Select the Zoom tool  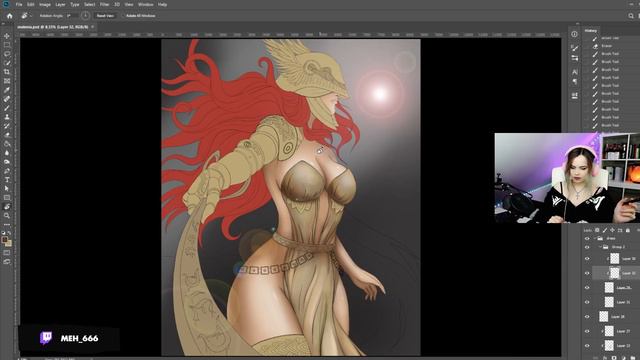(x=7, y=216)
